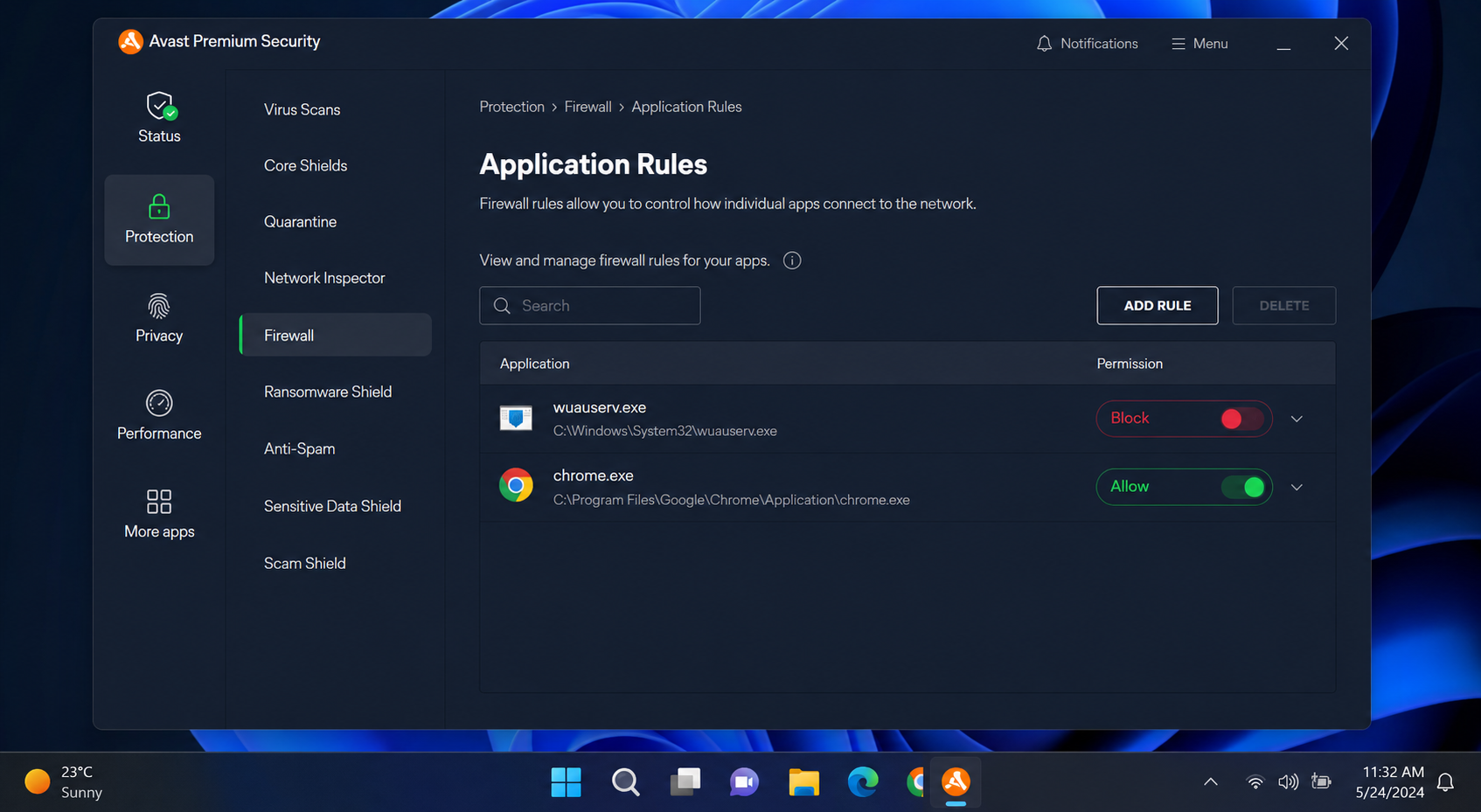1481x812 pixels.
Task: Open taskbar Search
Action: (625, 782)
